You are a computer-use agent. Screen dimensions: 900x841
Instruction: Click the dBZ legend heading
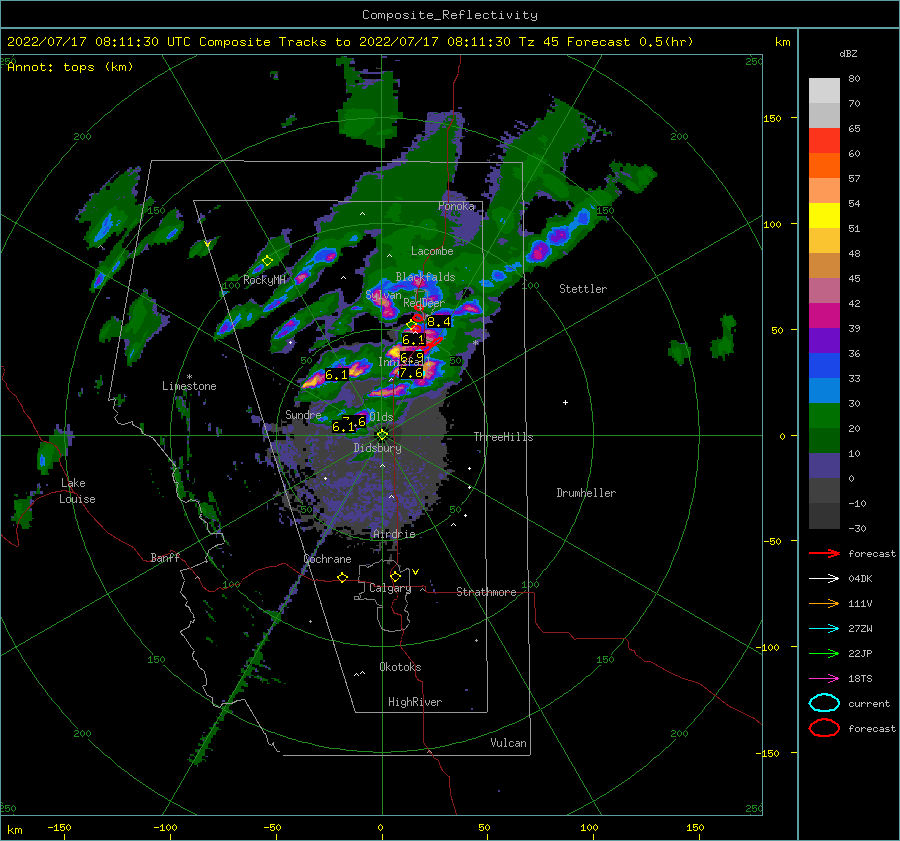848,53
